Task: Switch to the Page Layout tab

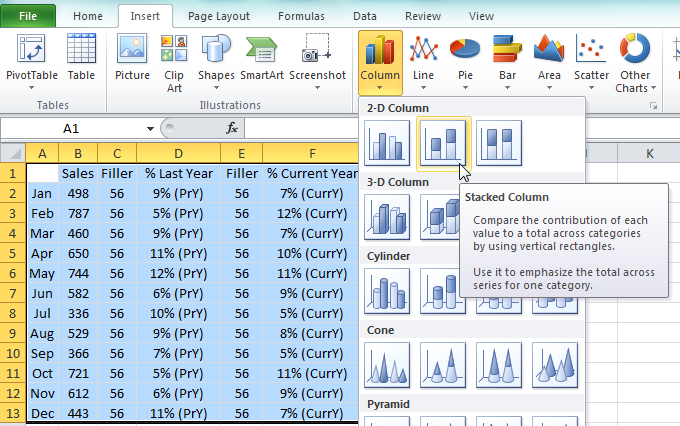Action: point(219,16)
